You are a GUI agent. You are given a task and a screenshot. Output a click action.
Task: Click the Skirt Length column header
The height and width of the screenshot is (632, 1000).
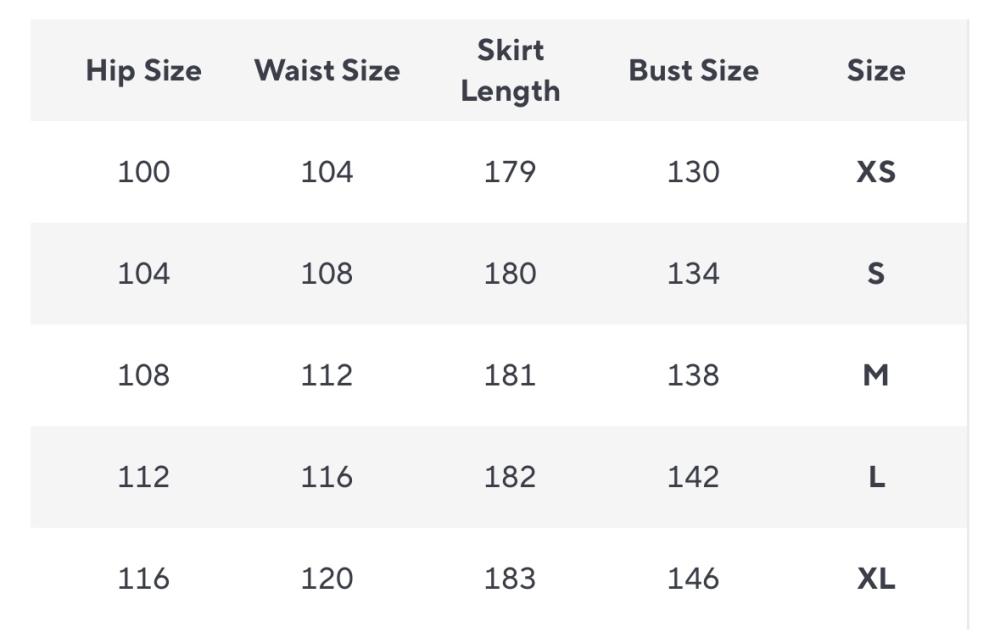coord(510,70)
